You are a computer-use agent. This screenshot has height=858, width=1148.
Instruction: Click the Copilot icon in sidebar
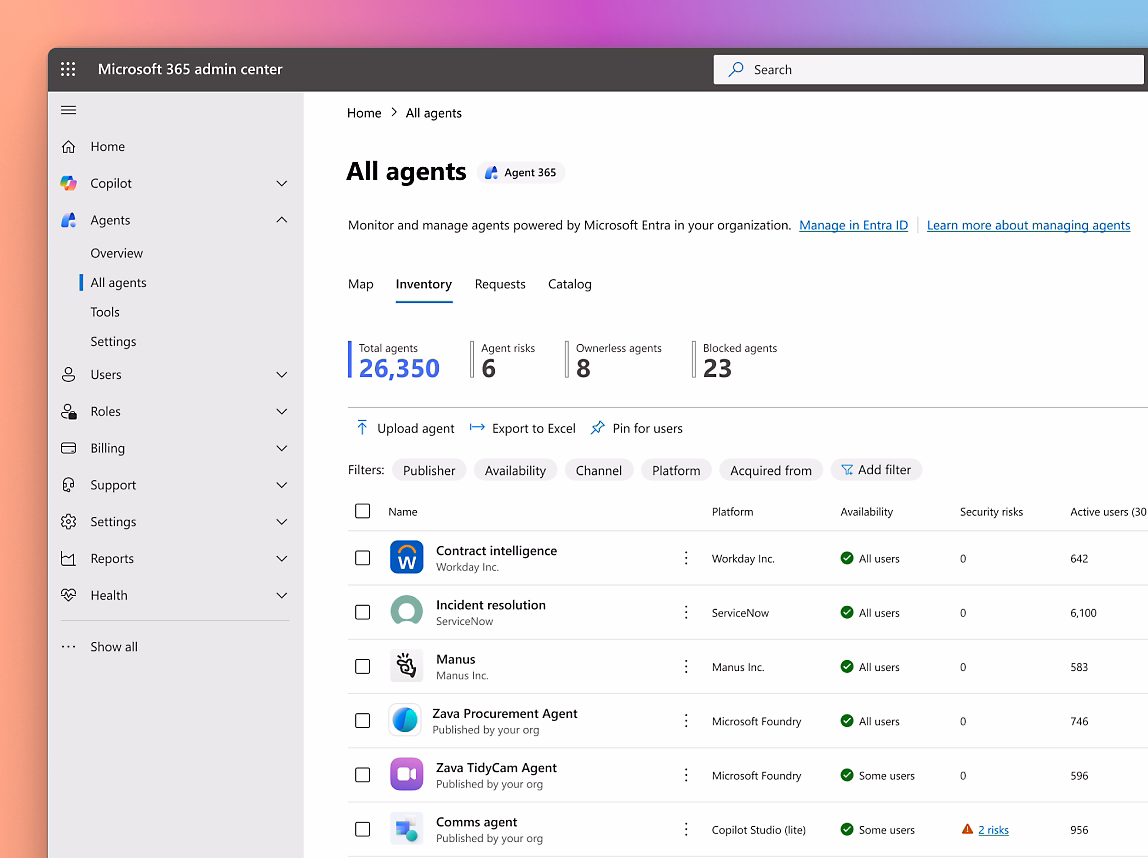pos(68,183)
